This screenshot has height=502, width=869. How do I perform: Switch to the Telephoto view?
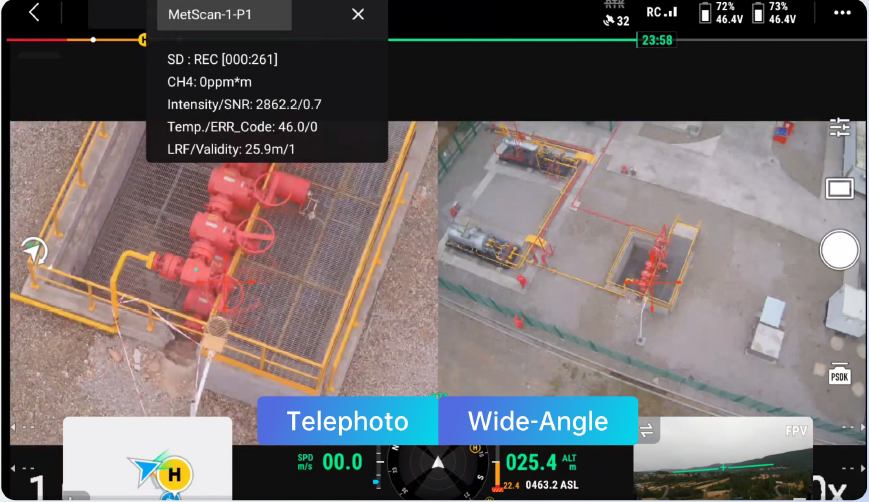pyautogui.click(x=347, y=421)
